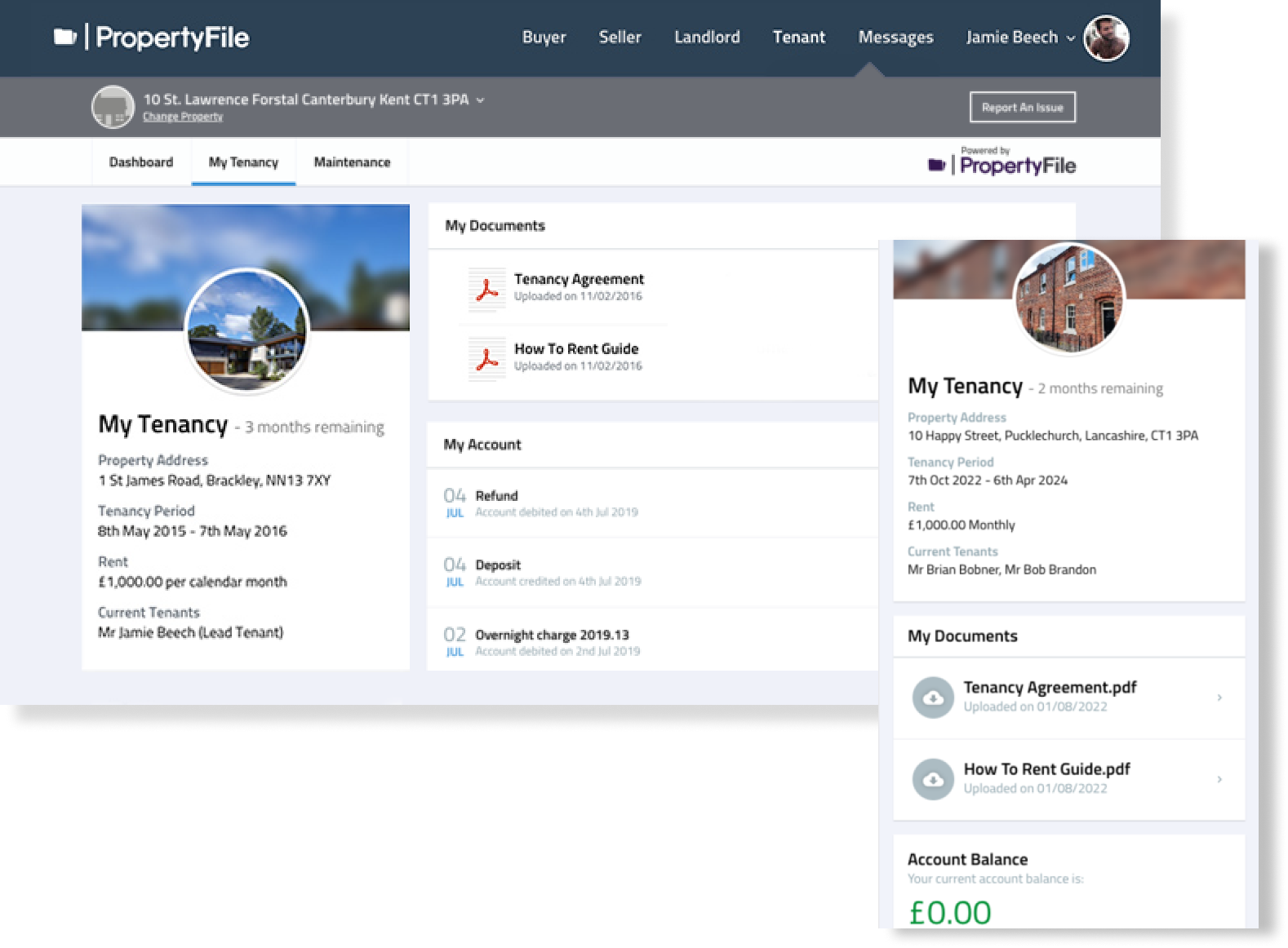The width and height of the screenshot is (1288, 948).
Task: Click the Change Property link
Action: click(x=183, y=117)
